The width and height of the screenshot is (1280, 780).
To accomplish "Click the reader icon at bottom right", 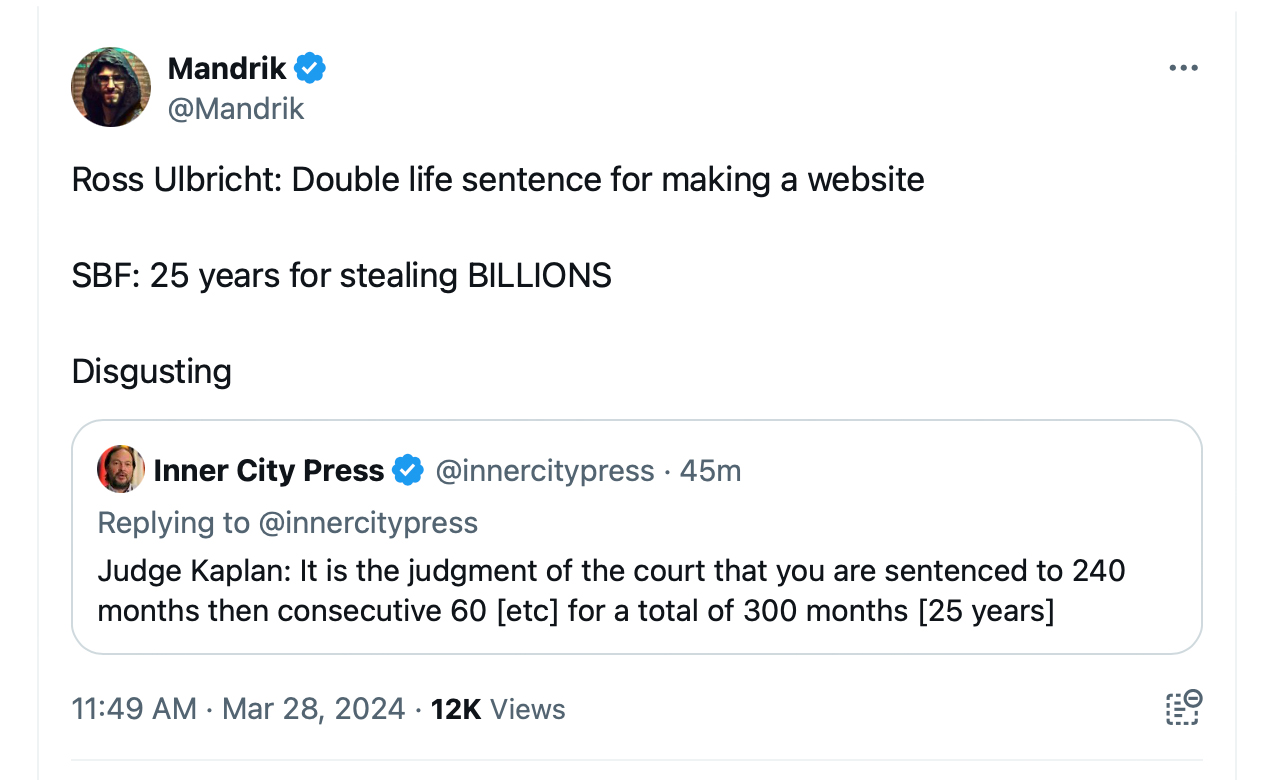I will (x=1183, y=708).
